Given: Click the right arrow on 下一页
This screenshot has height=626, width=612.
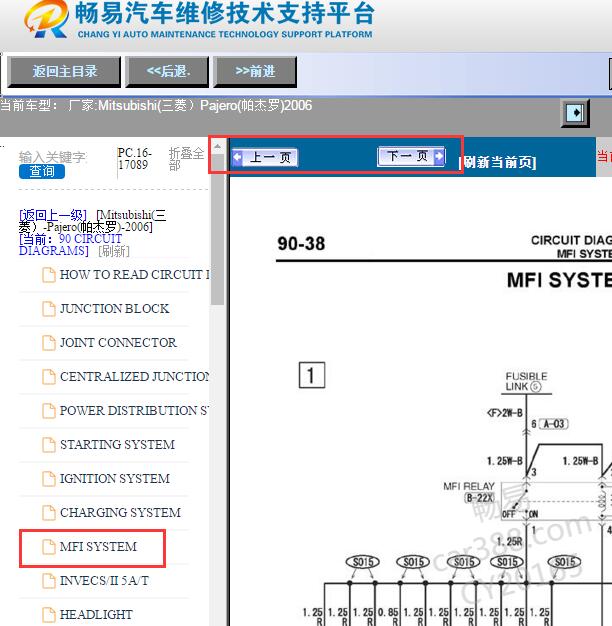Looking at the screenshot, I should (439, 156).
